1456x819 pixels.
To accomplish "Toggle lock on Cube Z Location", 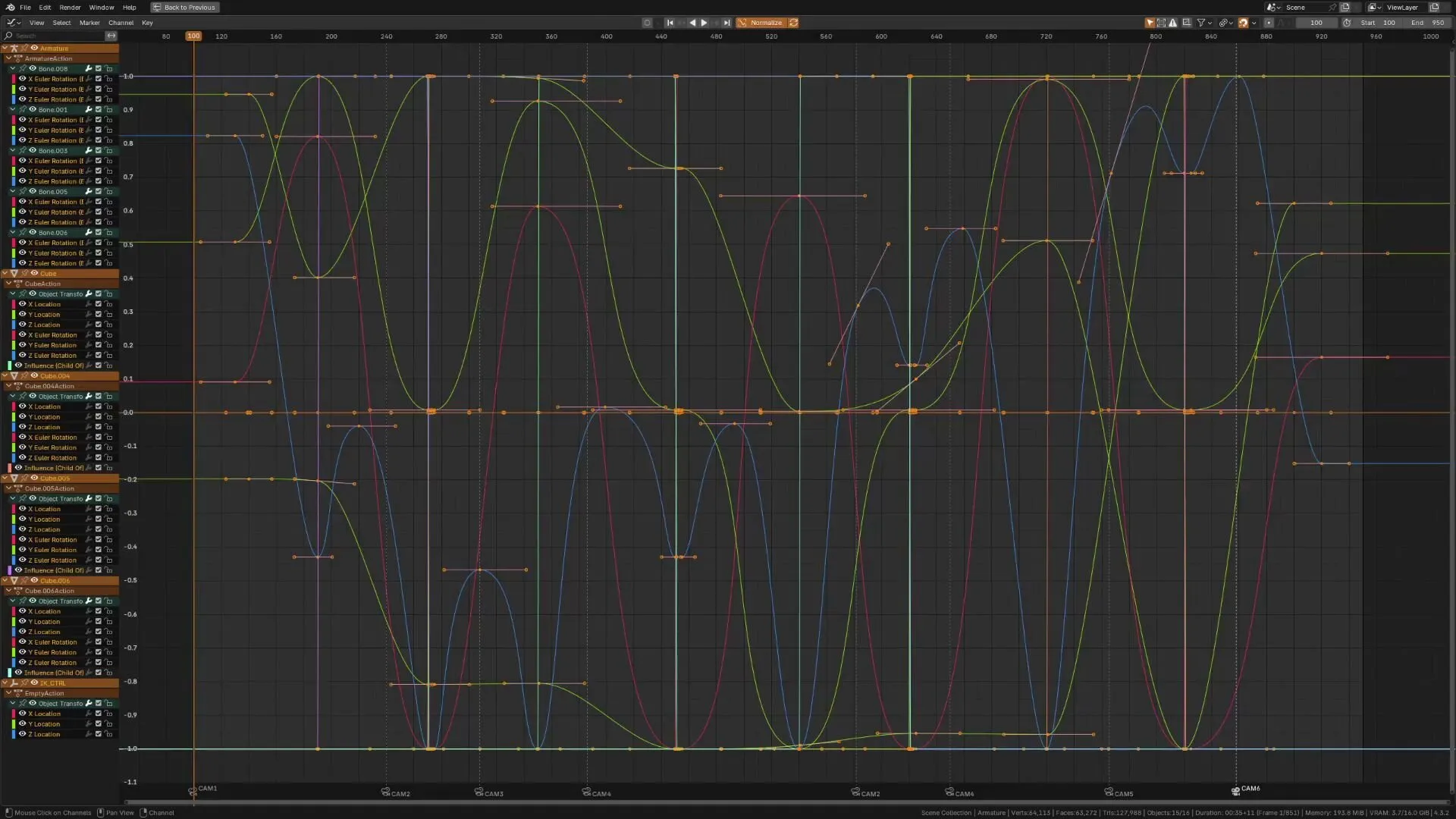I will tap(108, 325).
